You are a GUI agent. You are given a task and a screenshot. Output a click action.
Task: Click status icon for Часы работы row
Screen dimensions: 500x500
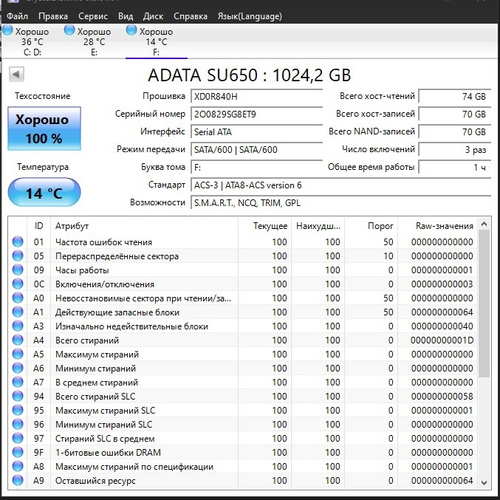18,270
